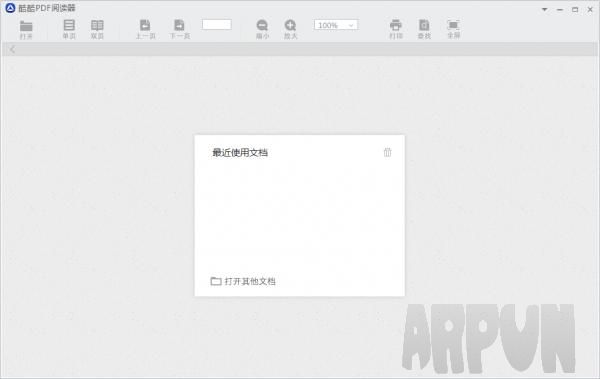Zoom in with the 放大 icon
The width and height of the screenshot is (600, 379).
290,29
